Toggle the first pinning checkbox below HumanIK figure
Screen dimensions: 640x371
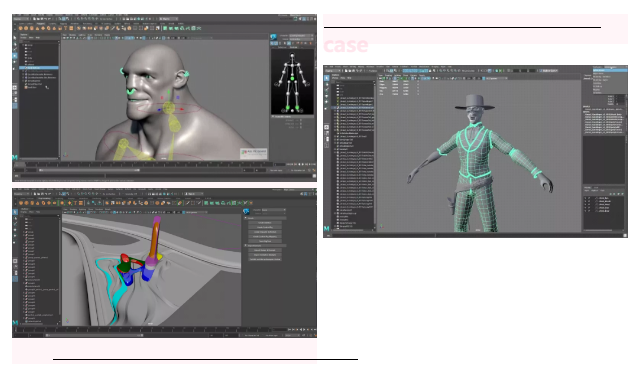click(x=301, y=120)
